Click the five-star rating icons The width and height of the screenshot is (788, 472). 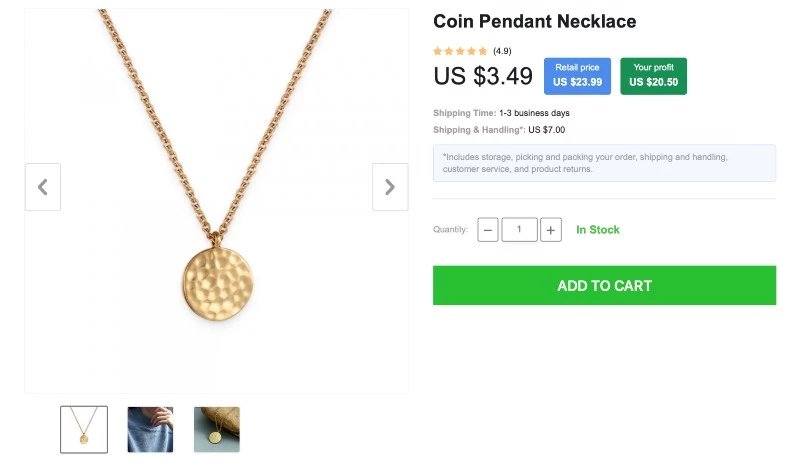460,51
